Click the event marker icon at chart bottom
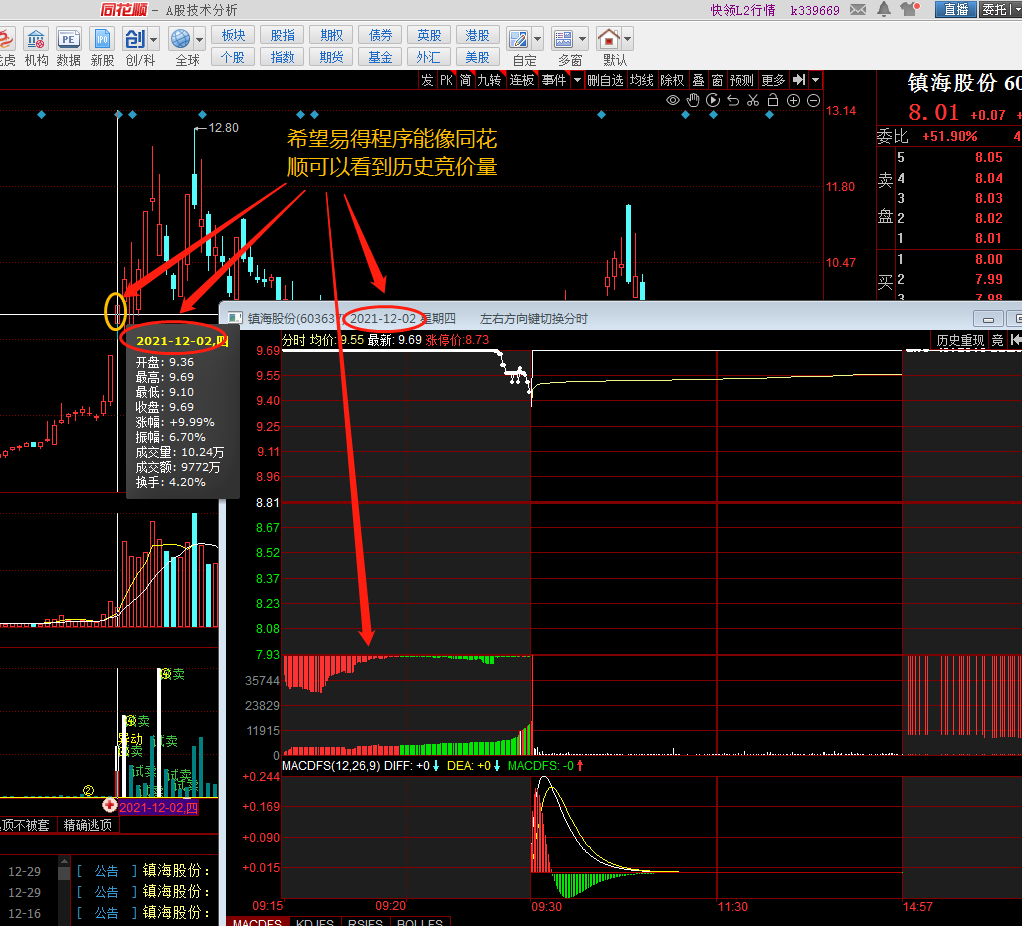1022x926 pixels. point(110,805)
